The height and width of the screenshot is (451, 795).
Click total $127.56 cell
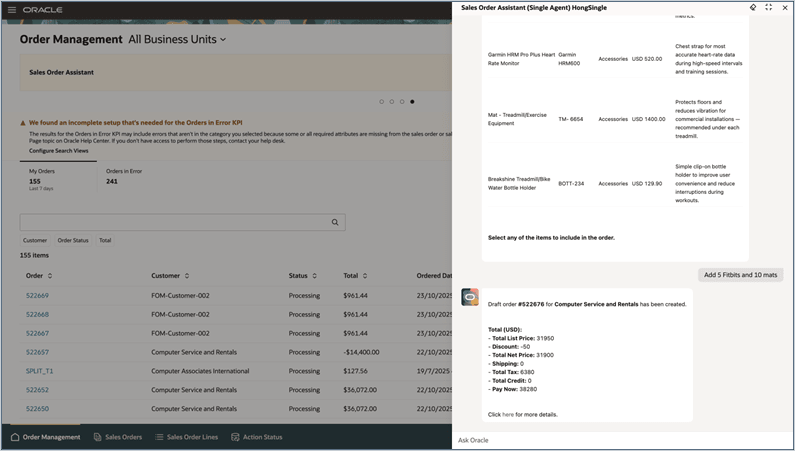point(355,371)
